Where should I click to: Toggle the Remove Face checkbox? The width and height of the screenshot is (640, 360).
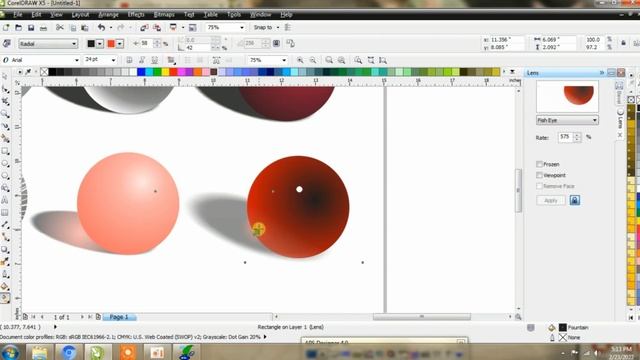tap(539, 186)
